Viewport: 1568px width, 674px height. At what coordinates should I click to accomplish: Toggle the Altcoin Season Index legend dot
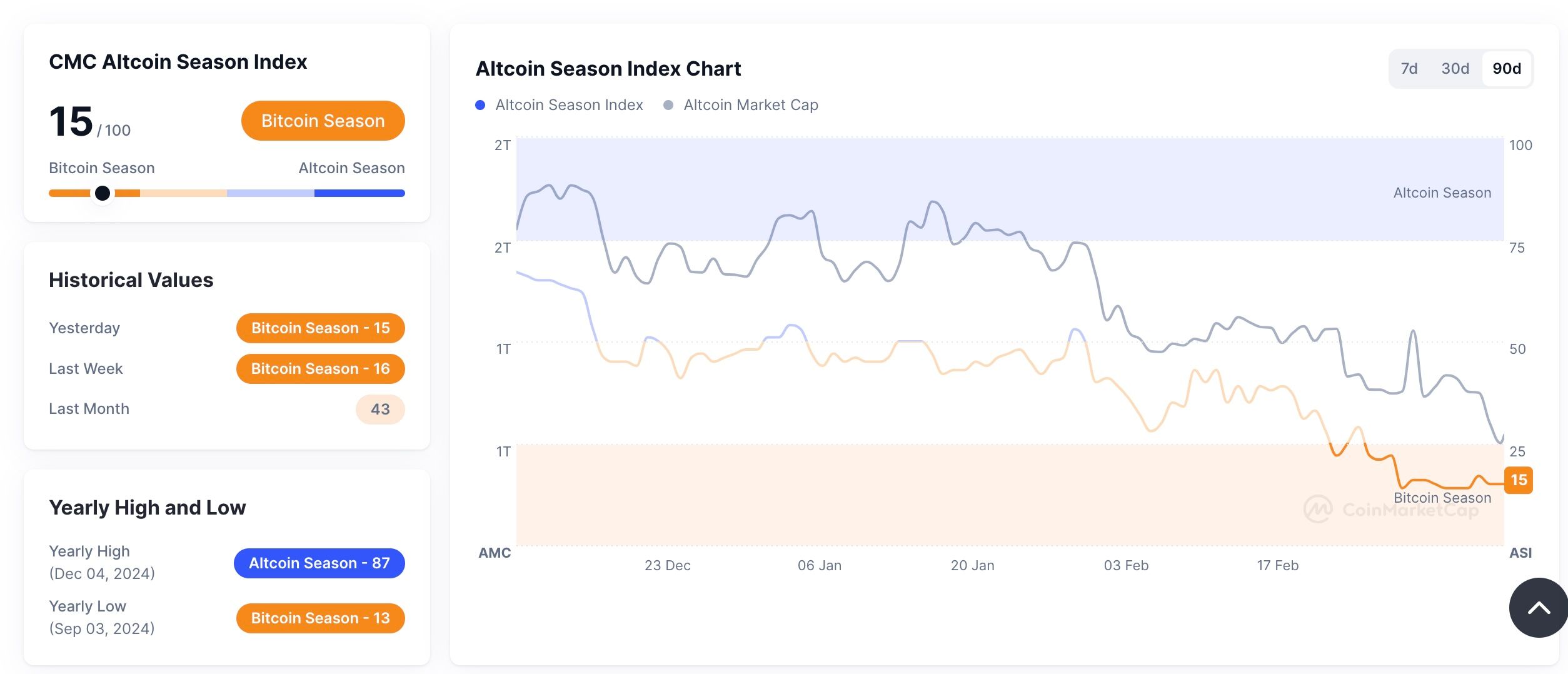(480, 105)
